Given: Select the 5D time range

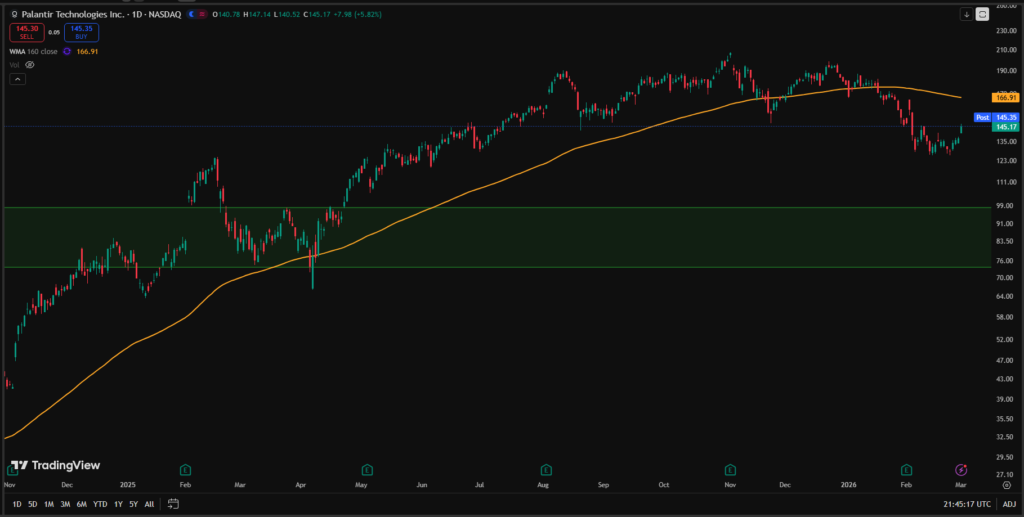Looking at the screenshot, I should (33, 504).
